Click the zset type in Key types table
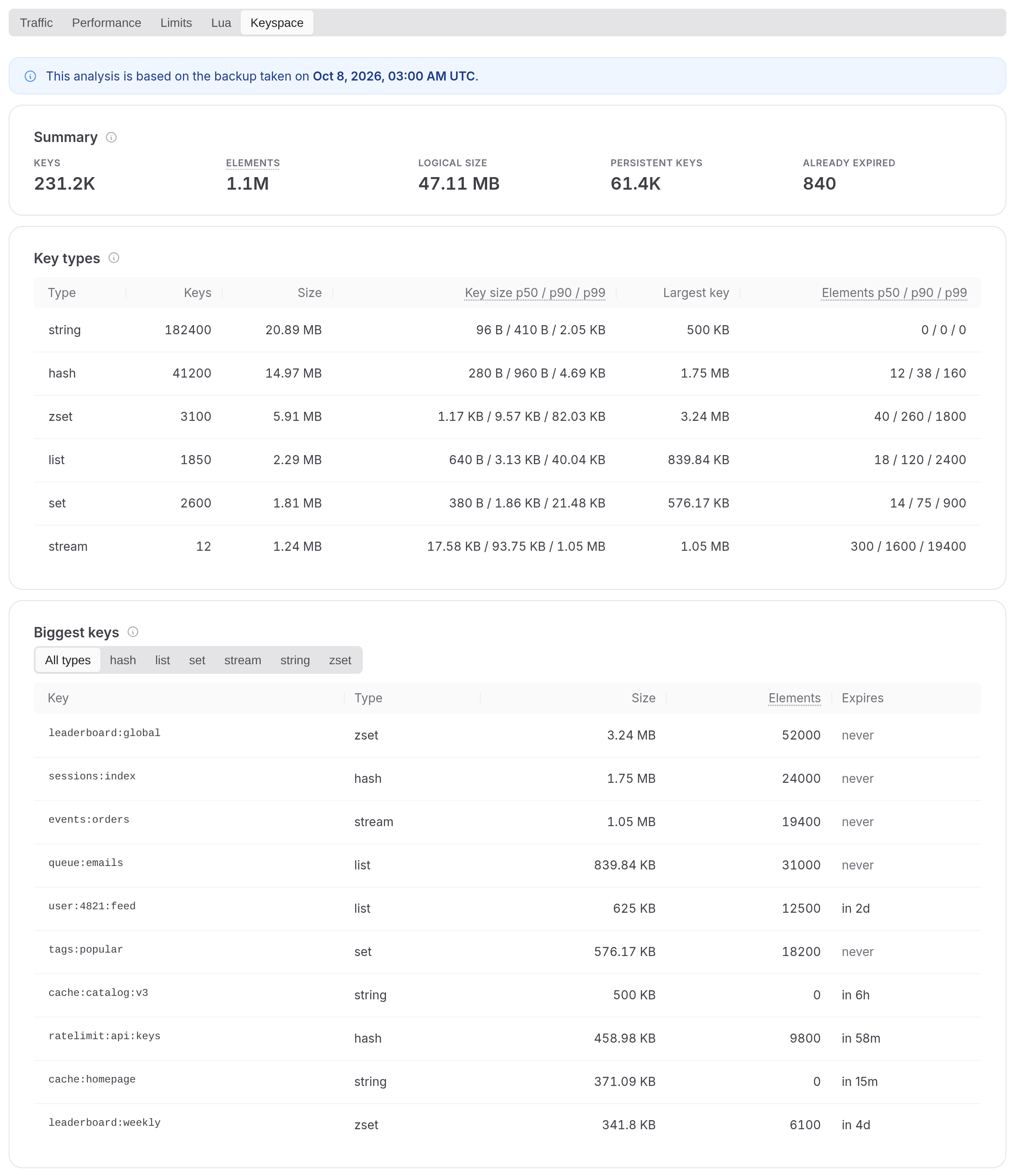The width and height of the screenshot is (1015, 1176). tap(60, 417)
